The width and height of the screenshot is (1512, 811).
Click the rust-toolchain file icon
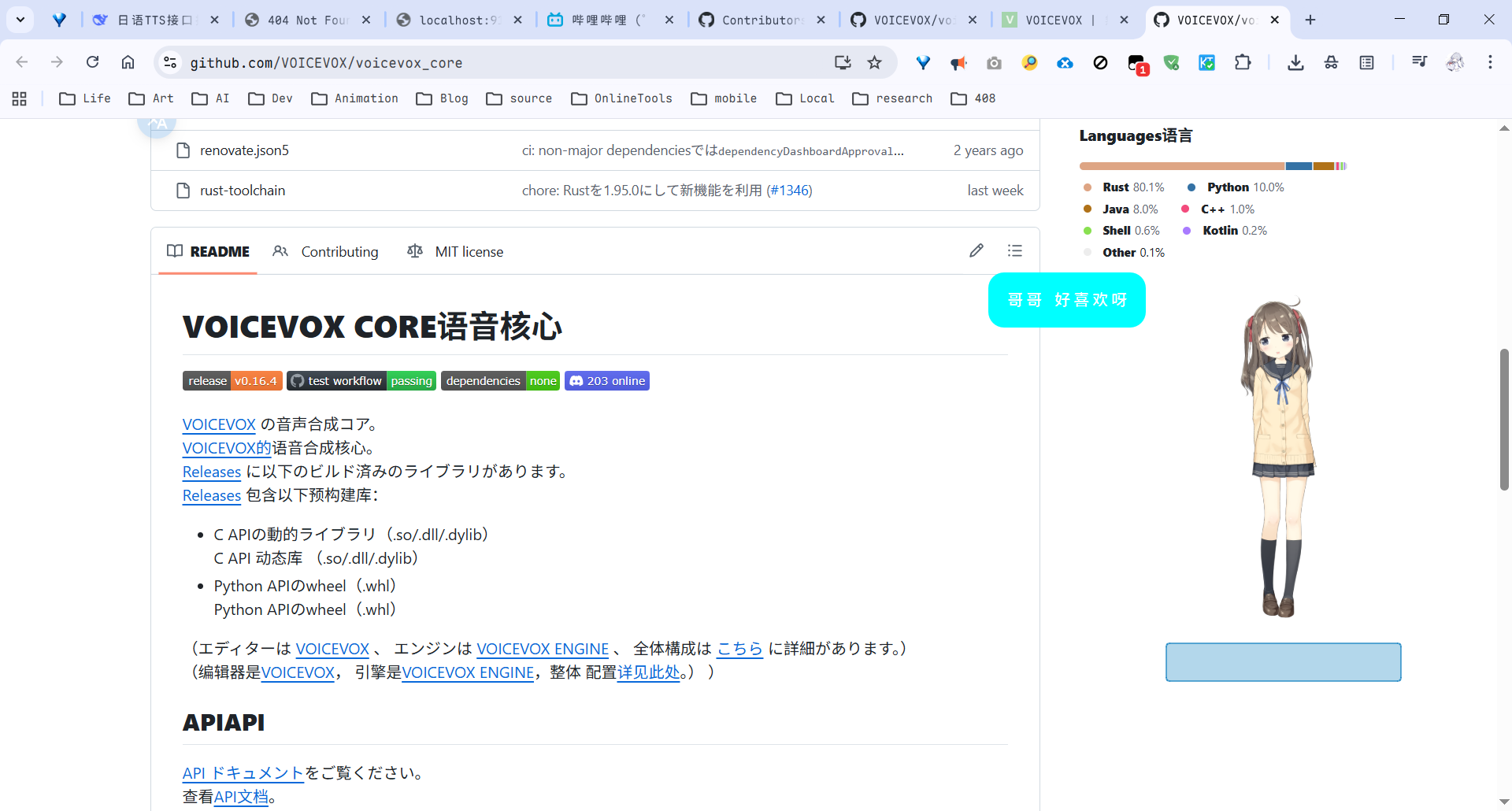183,191
